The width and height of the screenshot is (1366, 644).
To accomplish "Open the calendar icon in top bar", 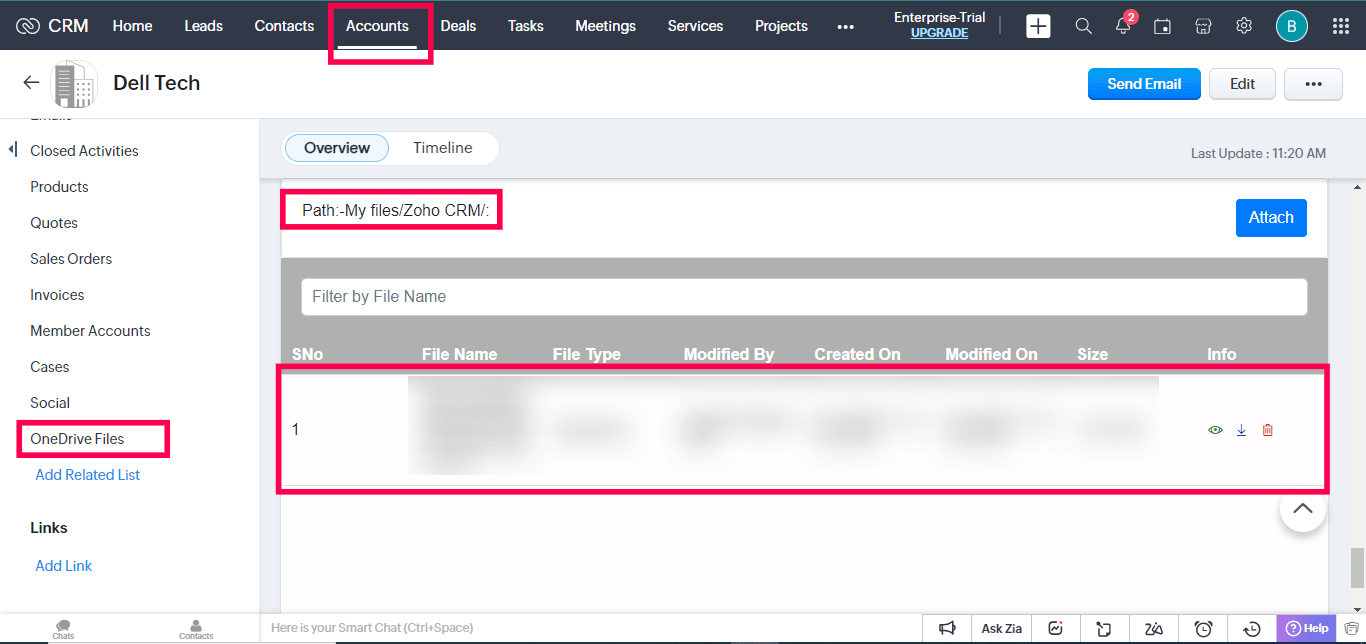I will pyautogui.click(x=1162, y=26).
